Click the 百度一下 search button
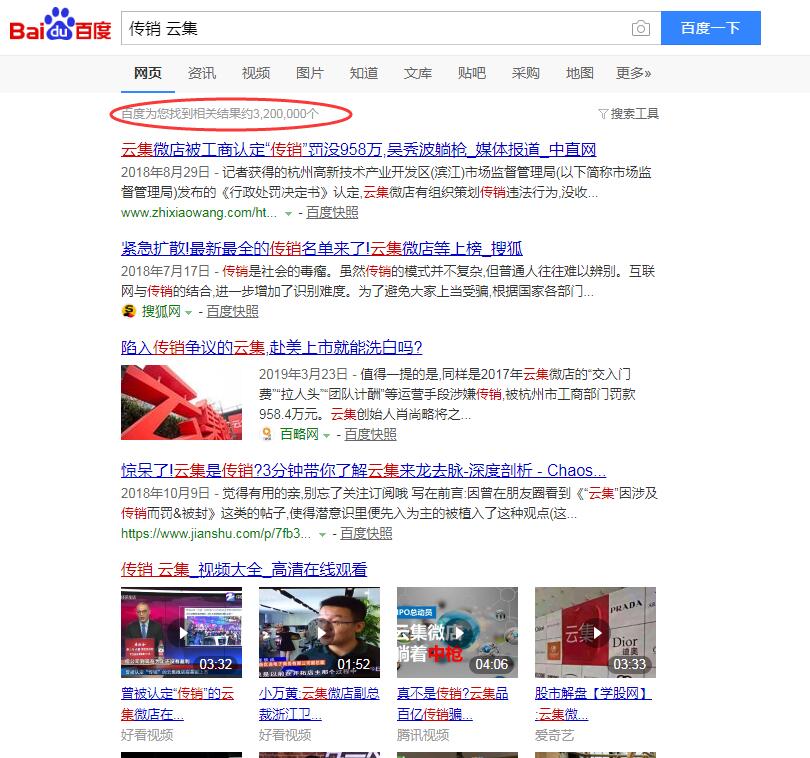The image size is (810, 758). pyautogui.click(x=711, y=28)
